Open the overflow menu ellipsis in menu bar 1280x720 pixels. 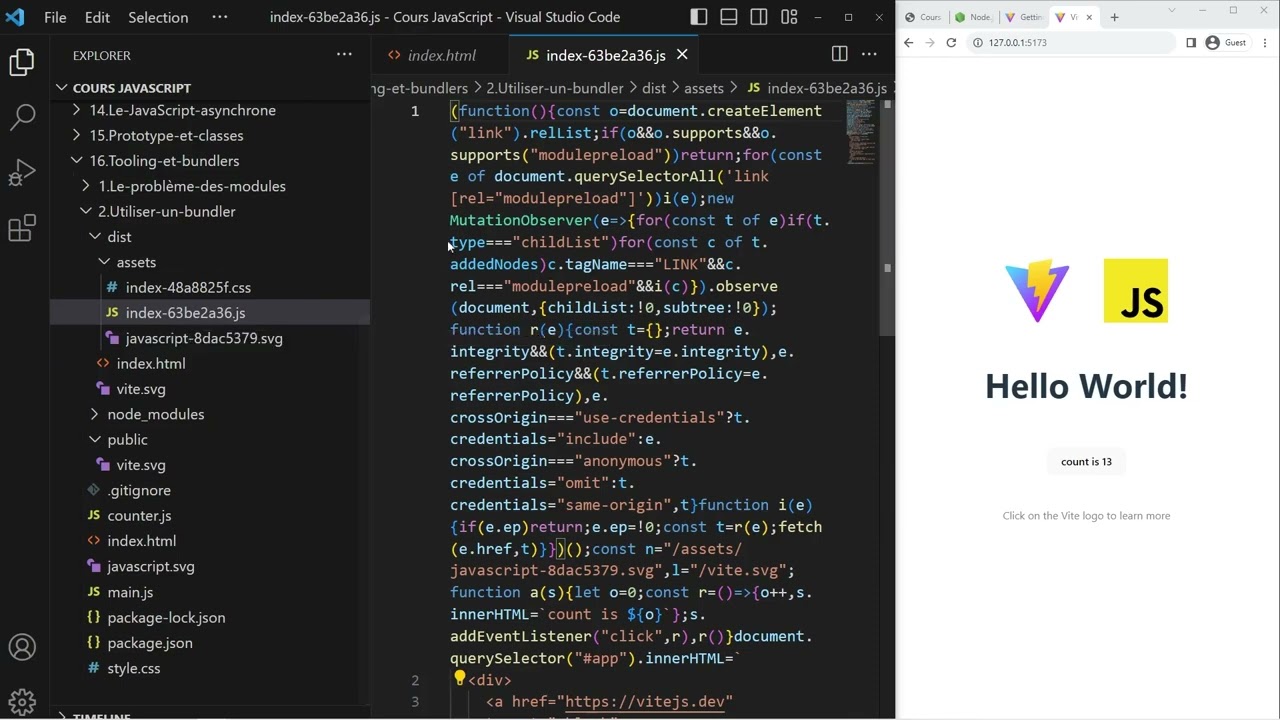pos(220,17)
